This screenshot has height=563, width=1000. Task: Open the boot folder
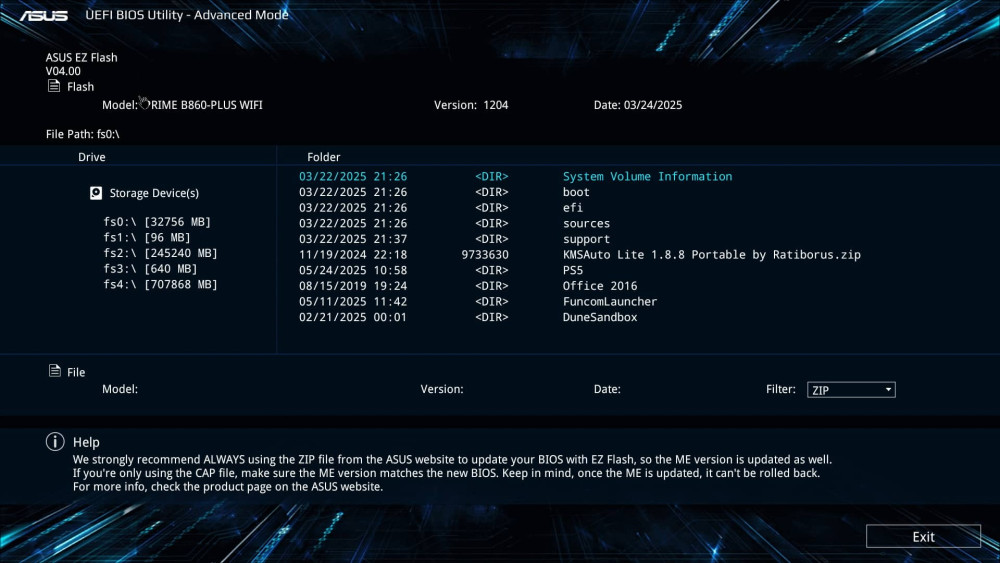pos(576,192)
